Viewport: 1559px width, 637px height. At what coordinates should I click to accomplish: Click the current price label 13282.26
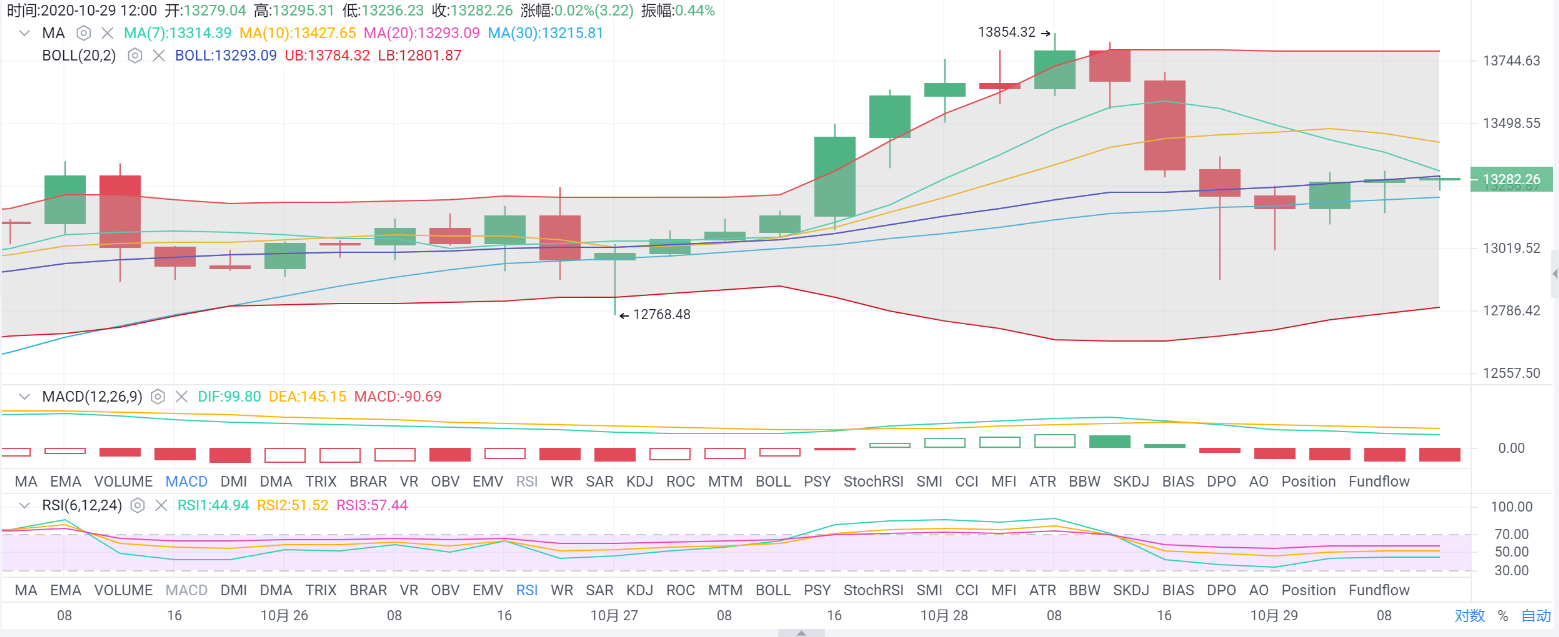tap(1510, 180)
